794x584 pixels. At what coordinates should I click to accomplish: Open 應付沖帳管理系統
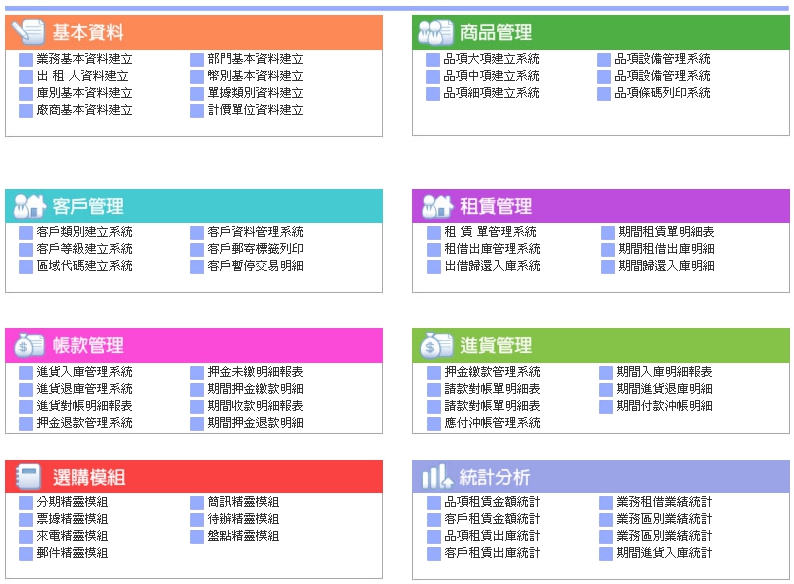coord(492,423)
